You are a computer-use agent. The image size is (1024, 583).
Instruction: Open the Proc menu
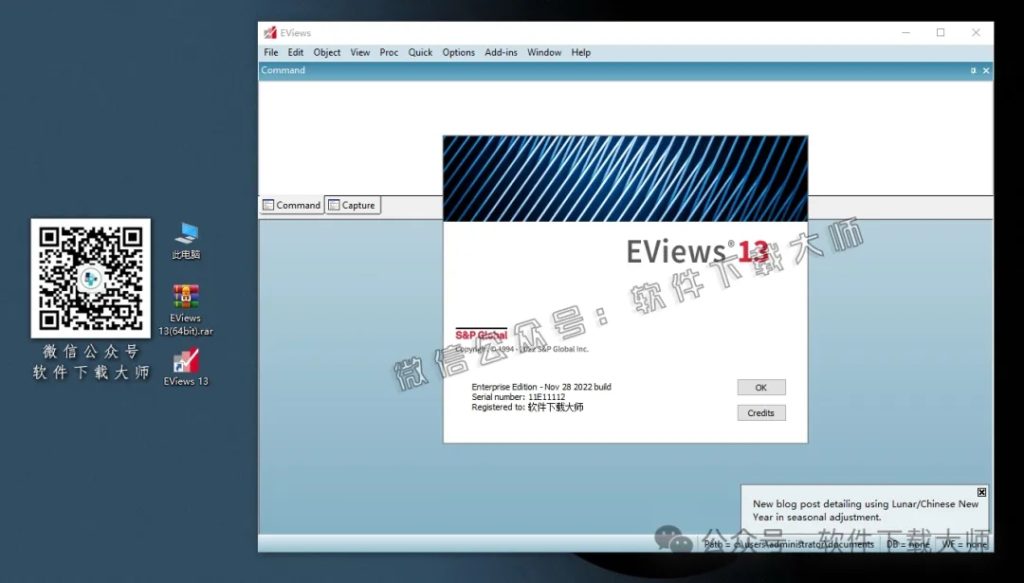coord(389,52)
